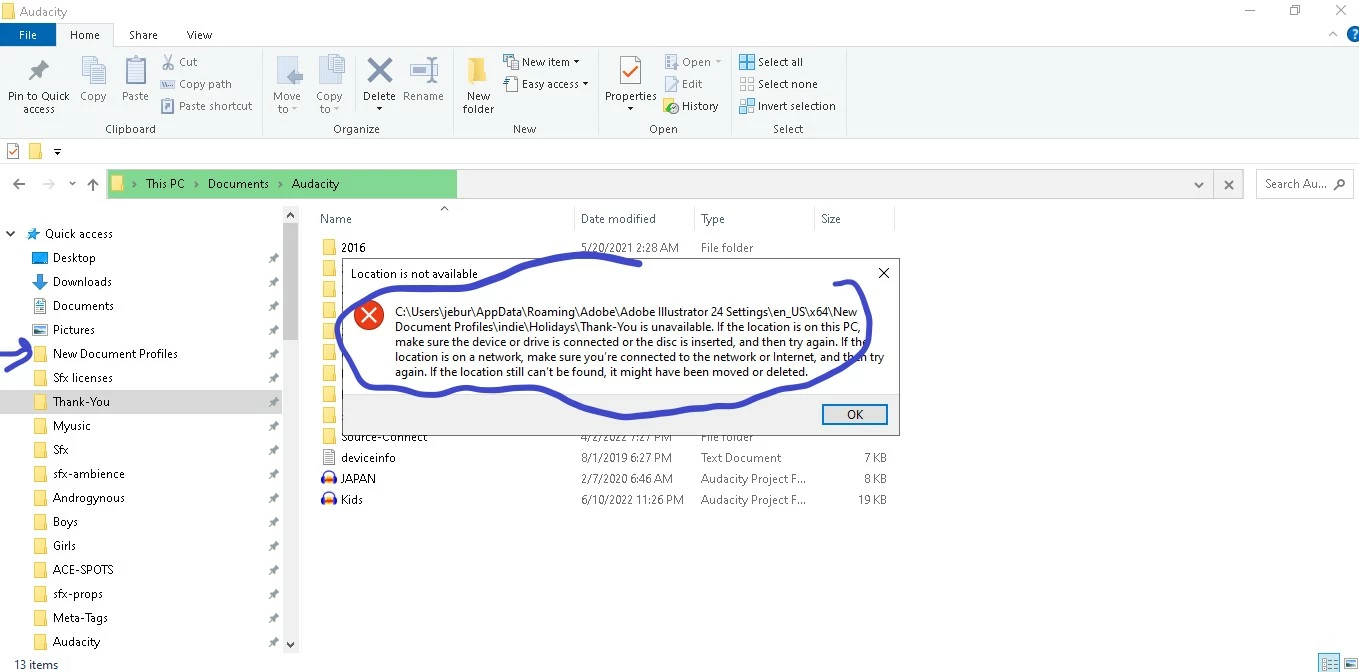Select Downloads in Quick access
1359x672 pixels.
(x=82, y=282)
